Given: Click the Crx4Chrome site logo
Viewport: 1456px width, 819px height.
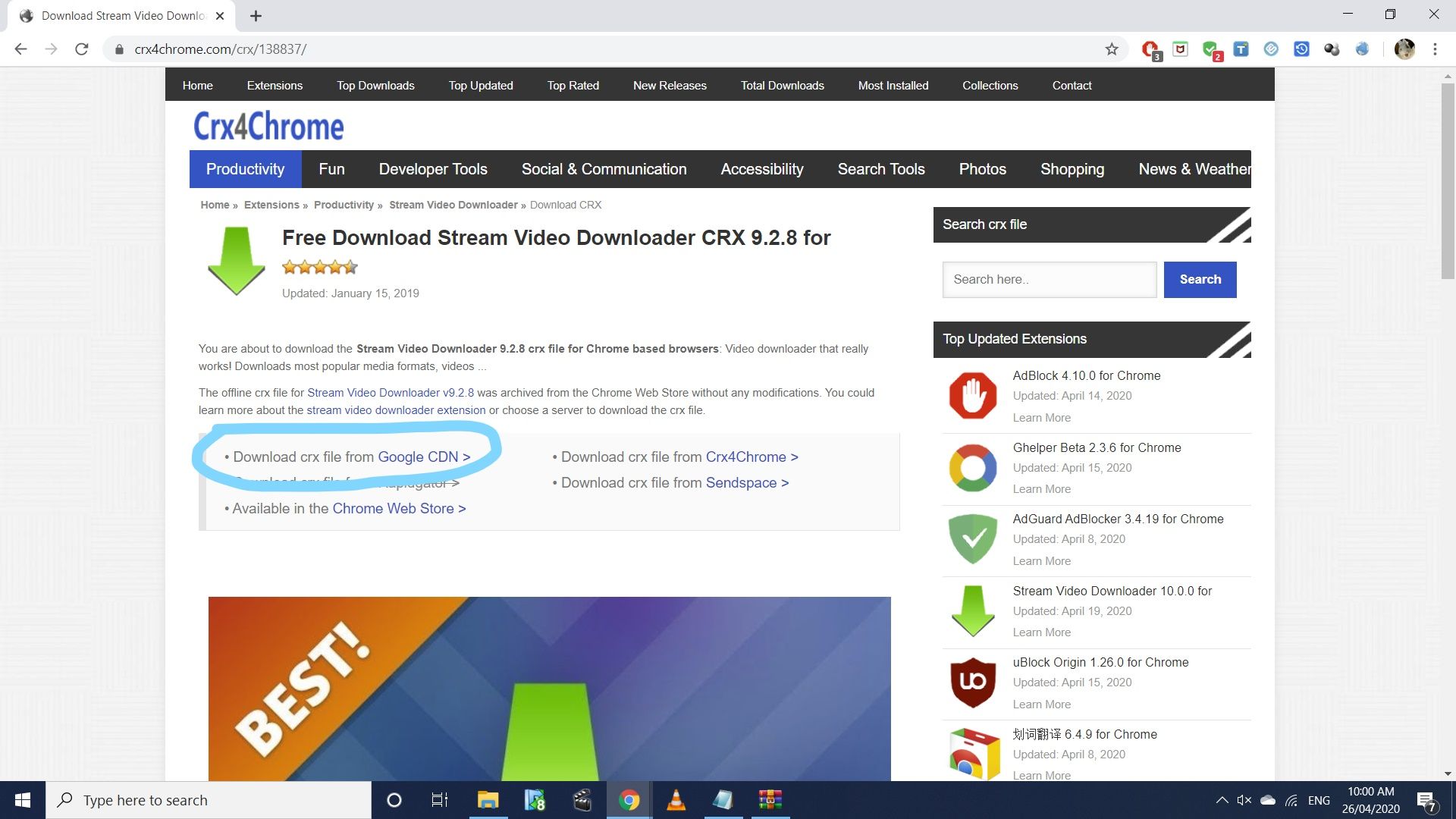Looking at the screenshot, I should point(268,127).
